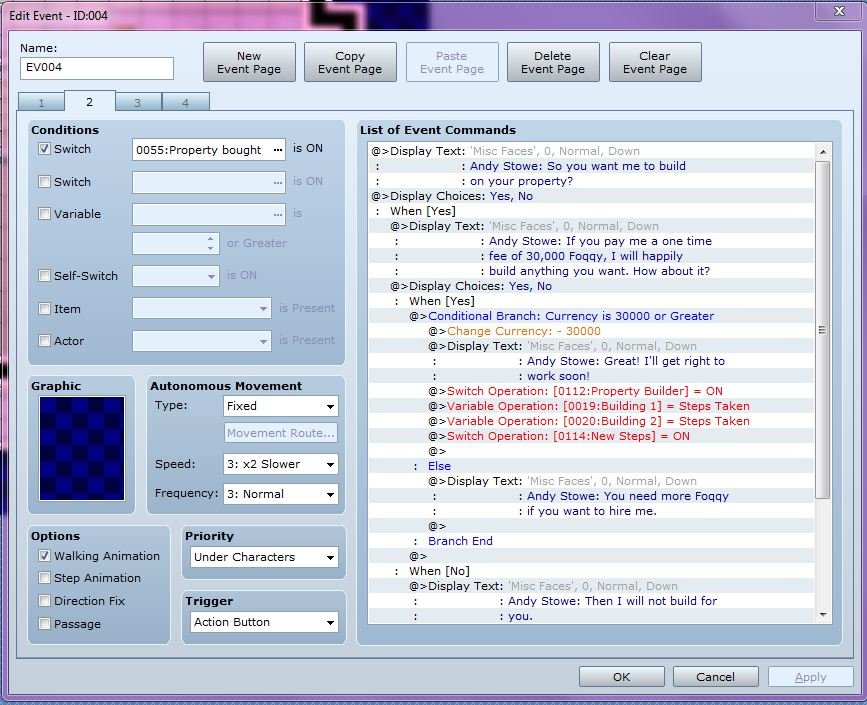Screen dimensions: 867x705
Task: Tick the Passage option checkbox
Action: 44,624
